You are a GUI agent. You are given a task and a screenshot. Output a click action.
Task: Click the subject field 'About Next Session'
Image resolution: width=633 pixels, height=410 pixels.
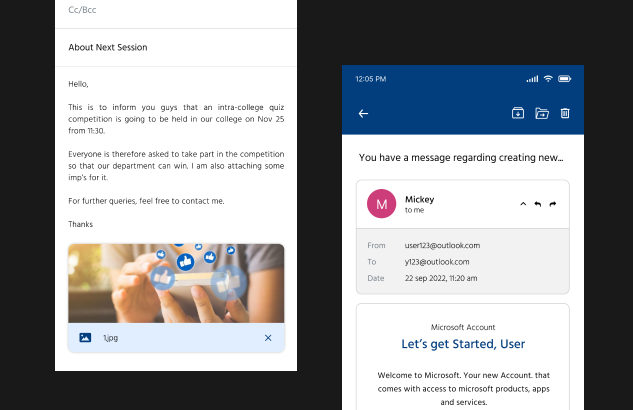[176, 48]
